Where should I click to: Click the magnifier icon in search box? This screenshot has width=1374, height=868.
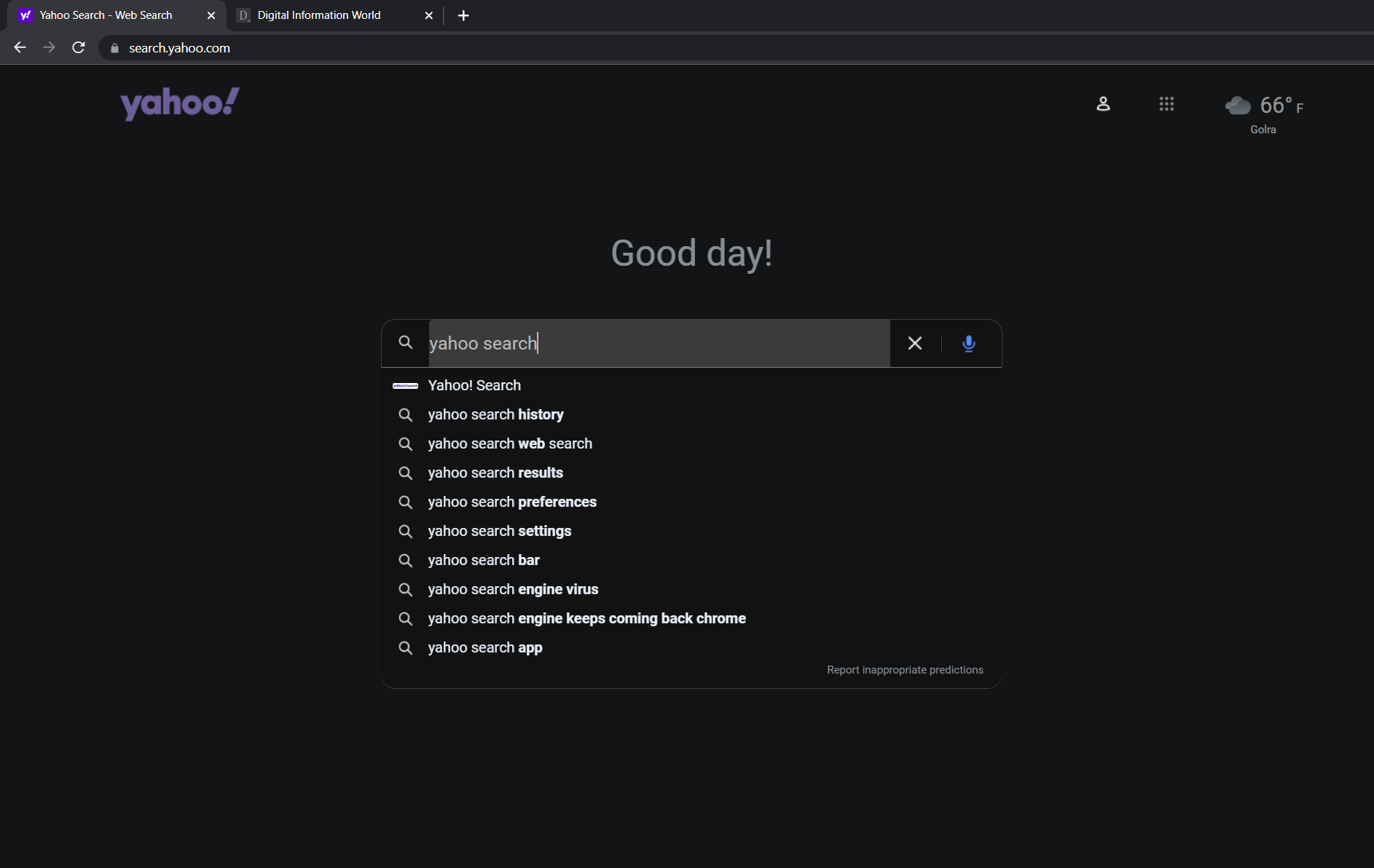tap(405, 342)
